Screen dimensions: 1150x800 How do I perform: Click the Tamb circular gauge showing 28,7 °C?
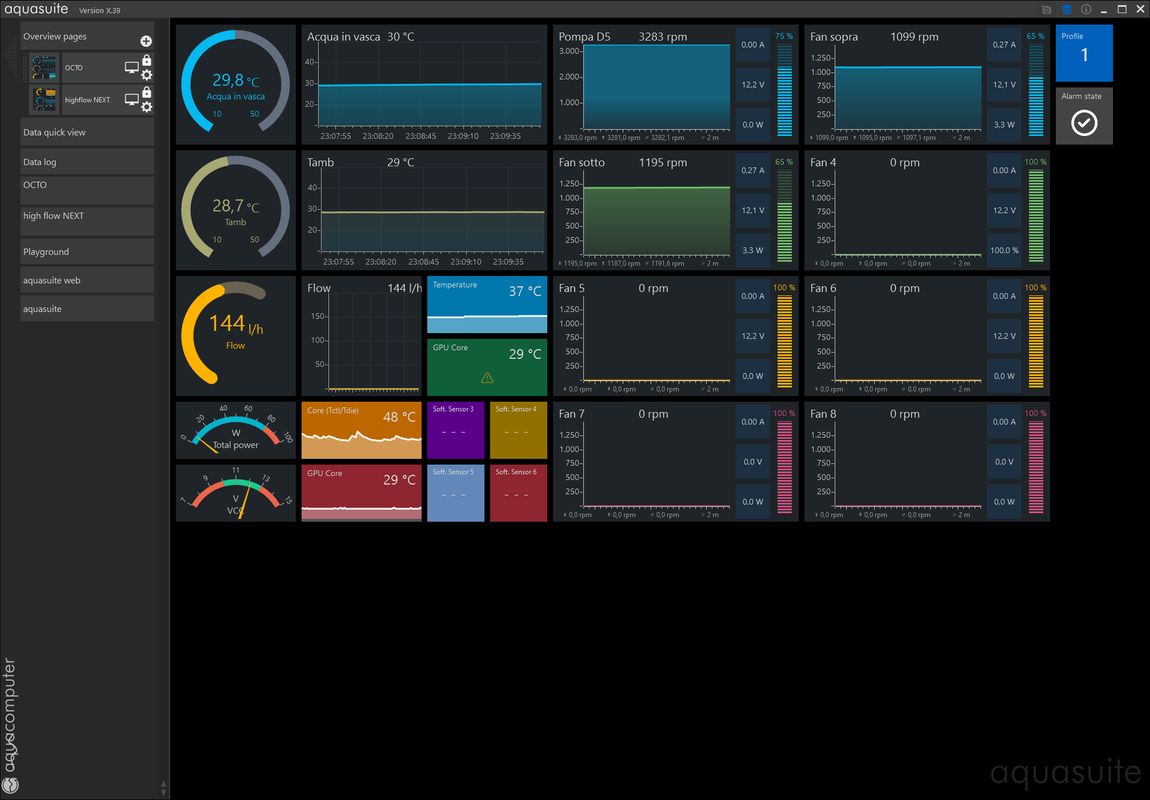pos(235,210)
